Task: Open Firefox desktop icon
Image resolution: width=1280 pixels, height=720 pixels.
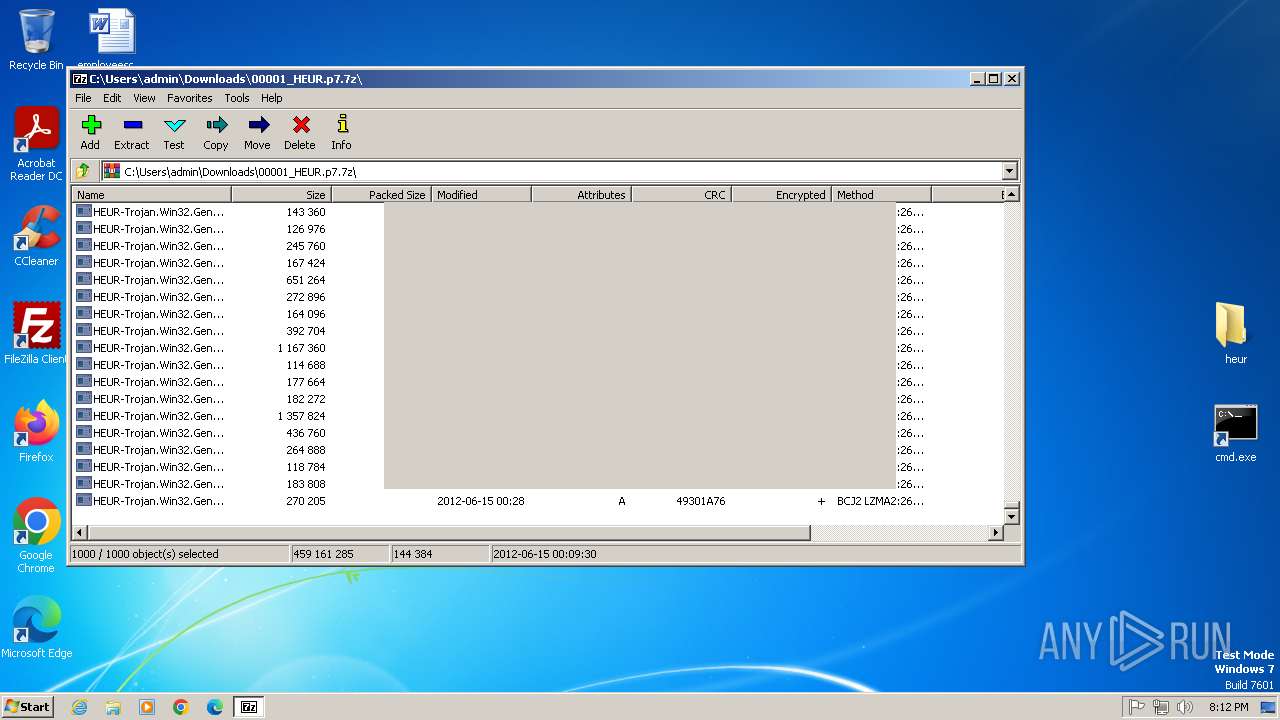Action: (36, 432)
